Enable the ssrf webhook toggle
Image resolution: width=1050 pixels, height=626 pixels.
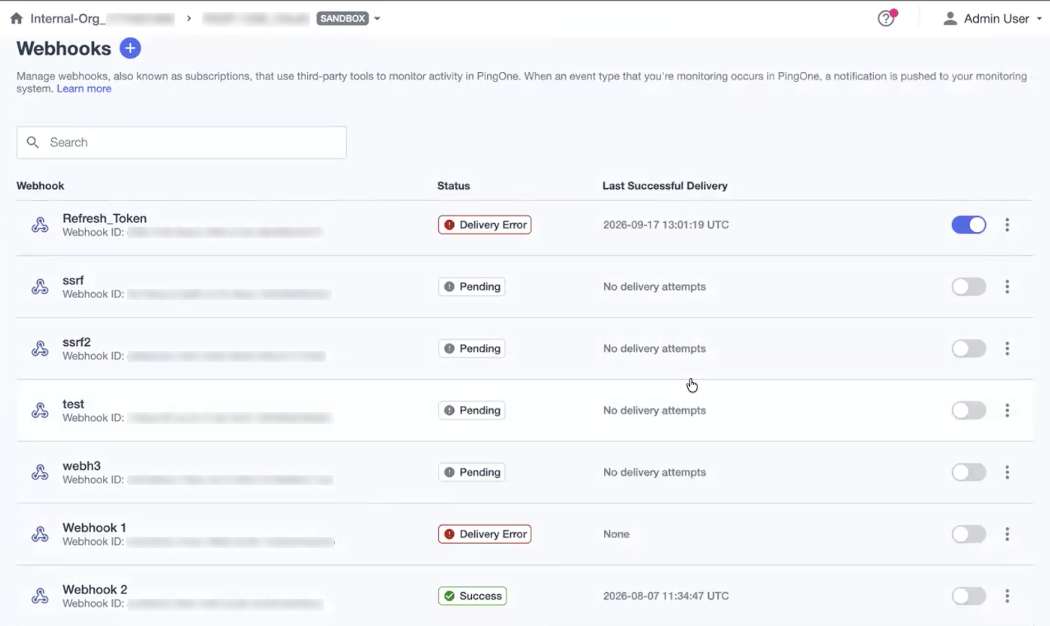[968, 287]
